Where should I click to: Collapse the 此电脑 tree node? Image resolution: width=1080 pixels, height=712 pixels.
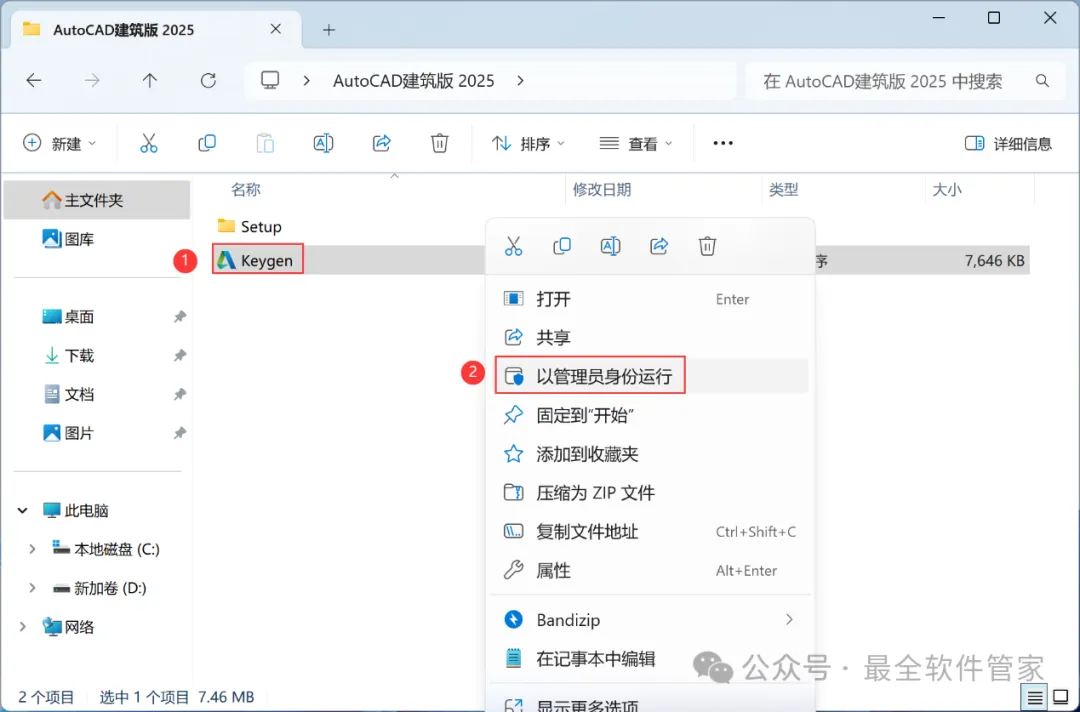pos(23,511)
